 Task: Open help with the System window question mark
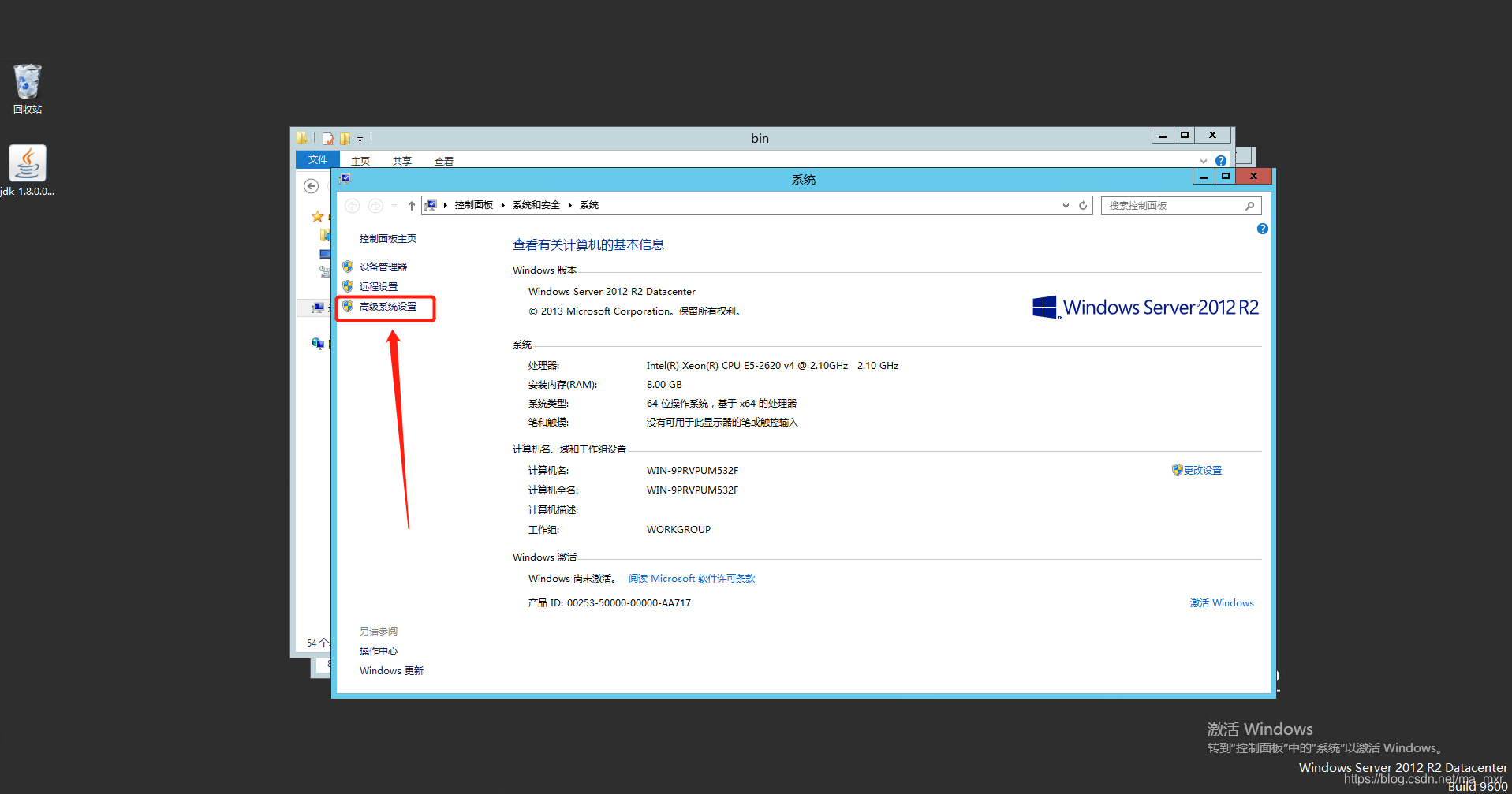pyautogui.click(x=1262, y=229)
